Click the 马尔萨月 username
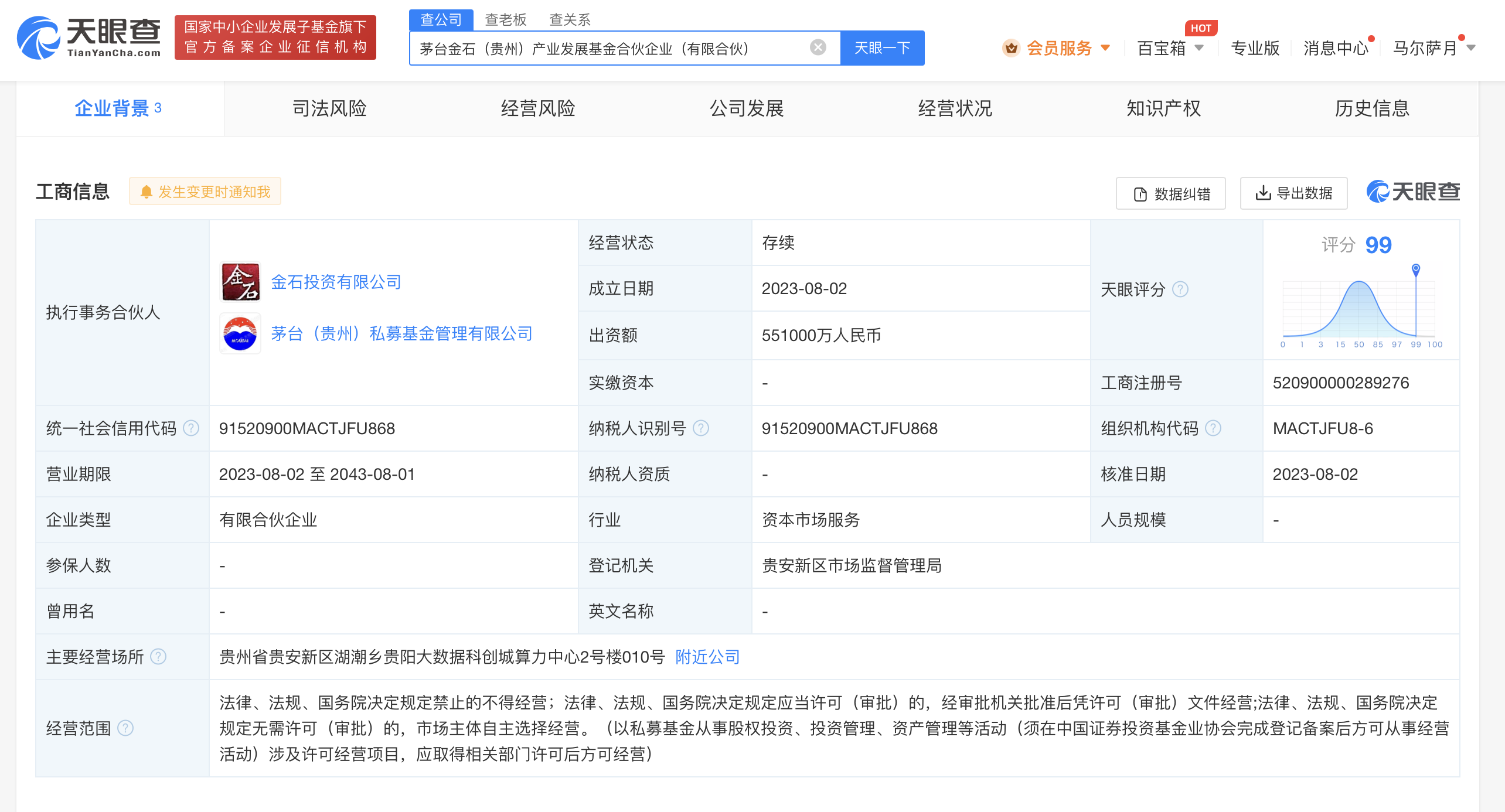 point(1425,48)
